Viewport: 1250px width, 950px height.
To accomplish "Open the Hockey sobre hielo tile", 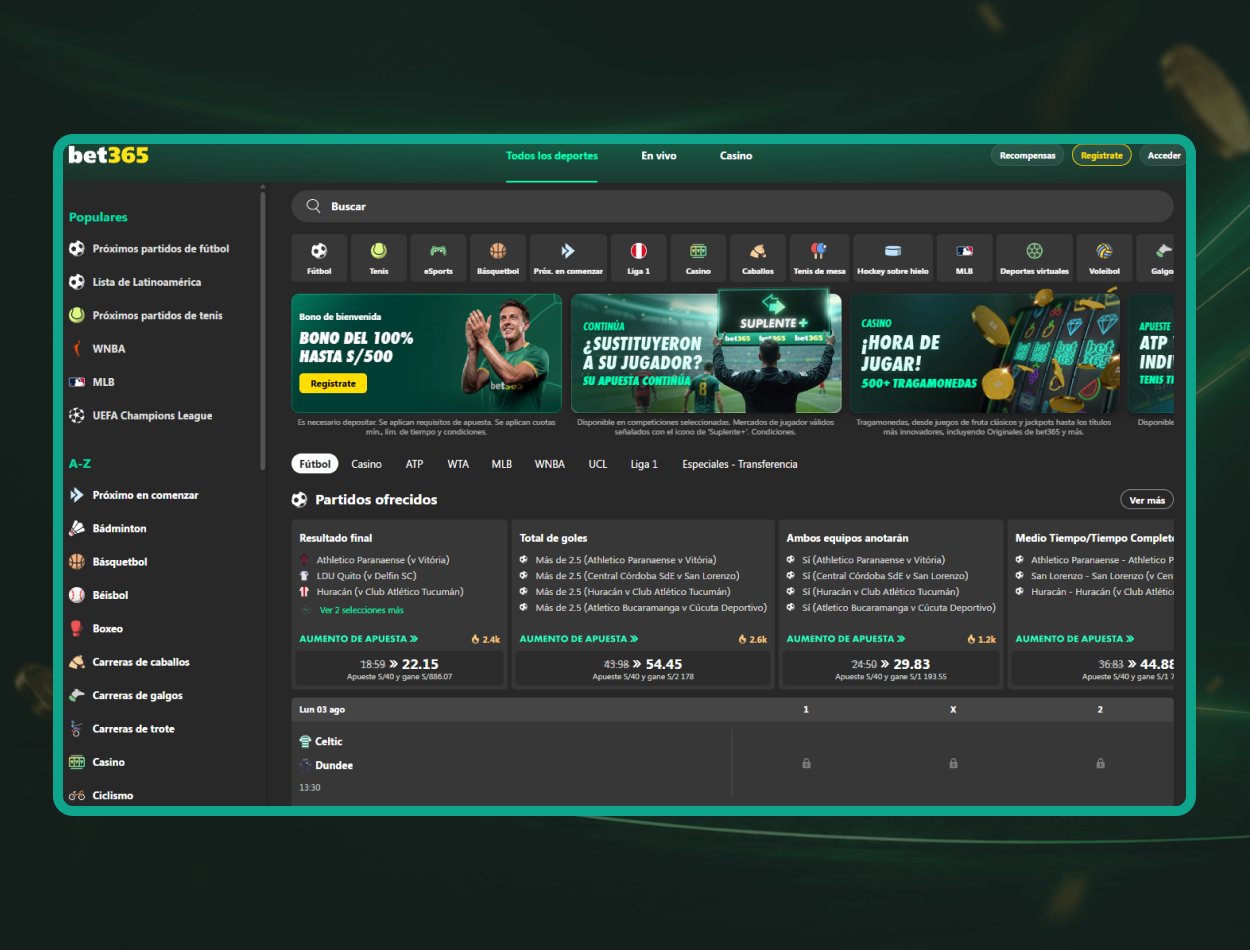I will tap(893, 258).
